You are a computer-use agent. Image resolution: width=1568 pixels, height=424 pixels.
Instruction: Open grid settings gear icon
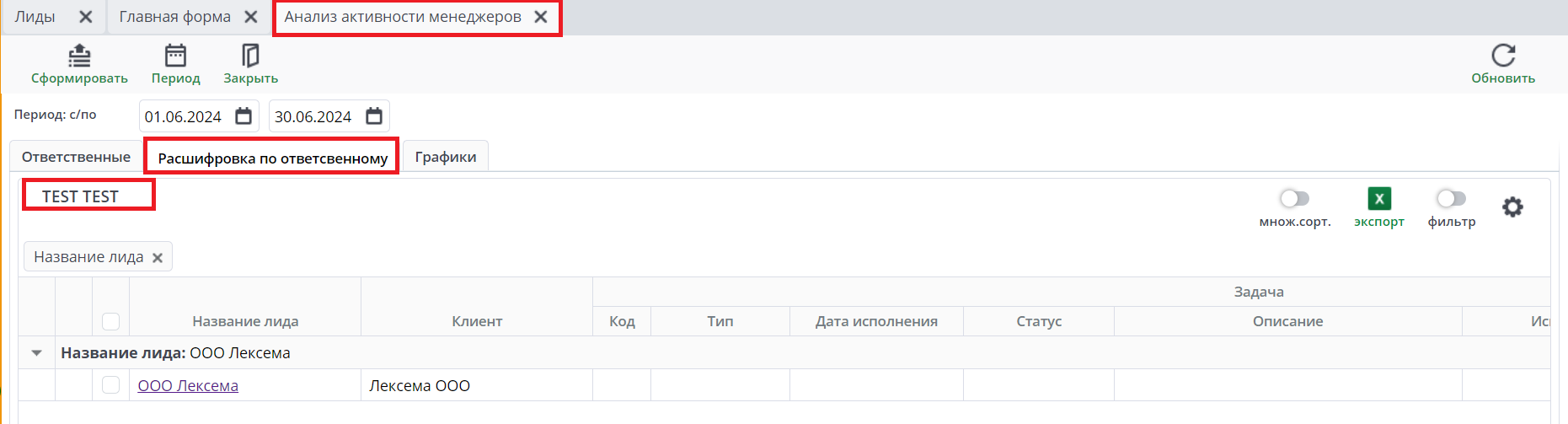click(x=1512, y=207)
